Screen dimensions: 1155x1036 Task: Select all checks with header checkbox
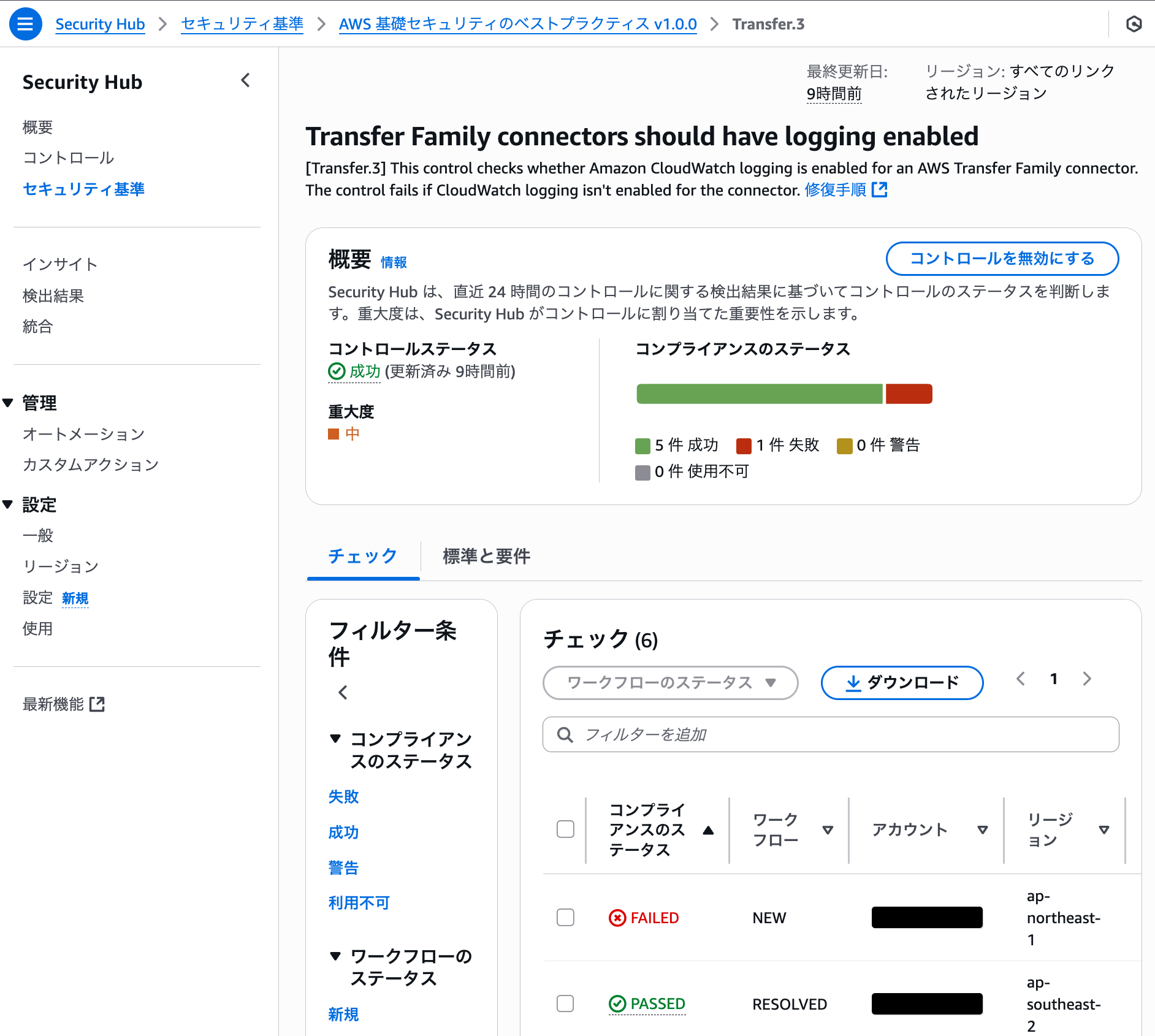pyautogui.click(x=565, y=829)
